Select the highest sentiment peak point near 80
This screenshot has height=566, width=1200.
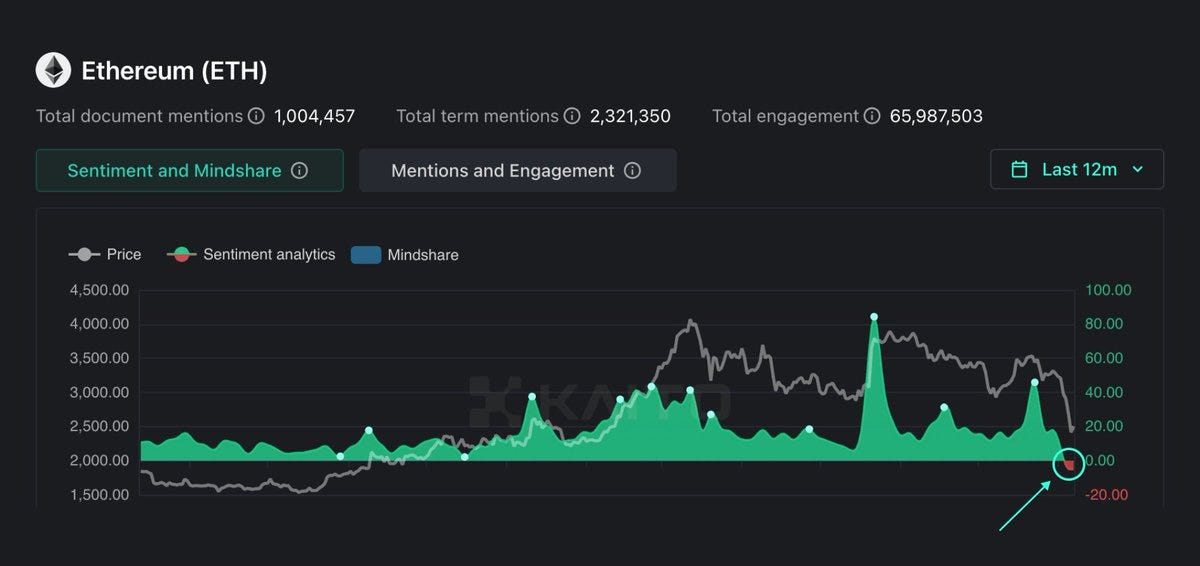(x=874, y=317)
